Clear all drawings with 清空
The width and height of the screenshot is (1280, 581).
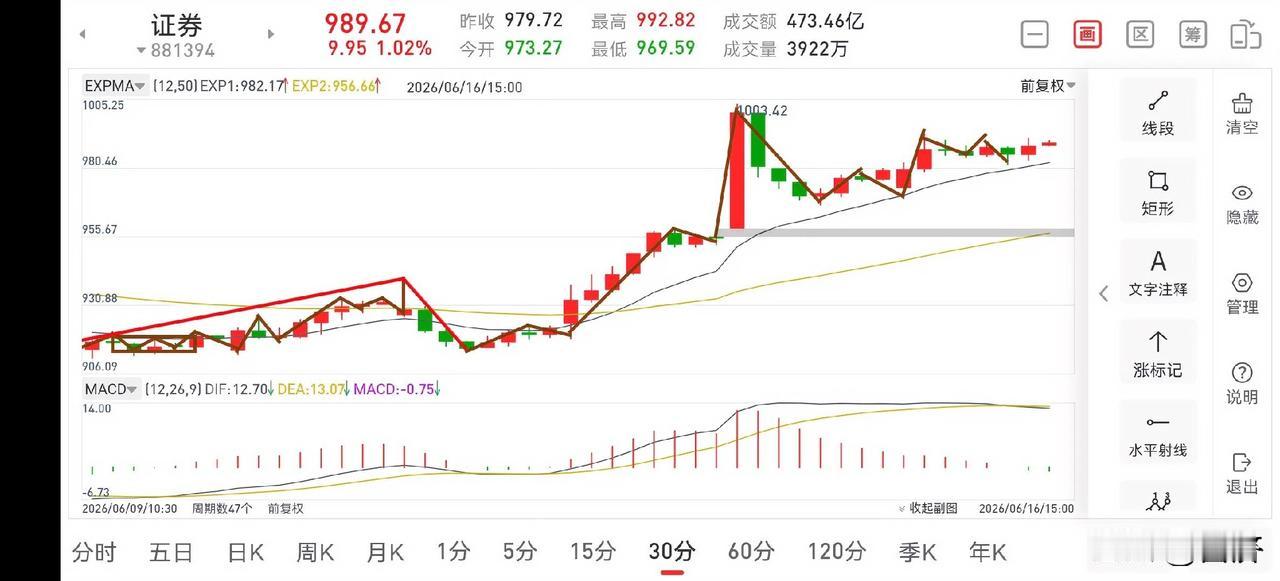(x=1242, y=113)
